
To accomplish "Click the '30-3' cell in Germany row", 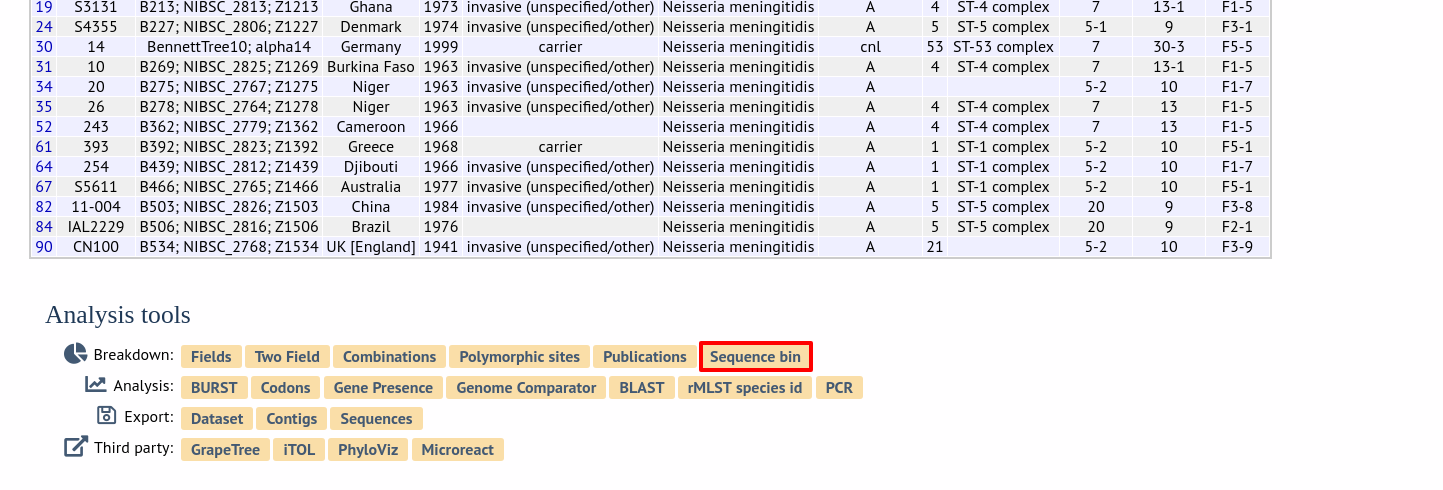I will (1169, 47).
